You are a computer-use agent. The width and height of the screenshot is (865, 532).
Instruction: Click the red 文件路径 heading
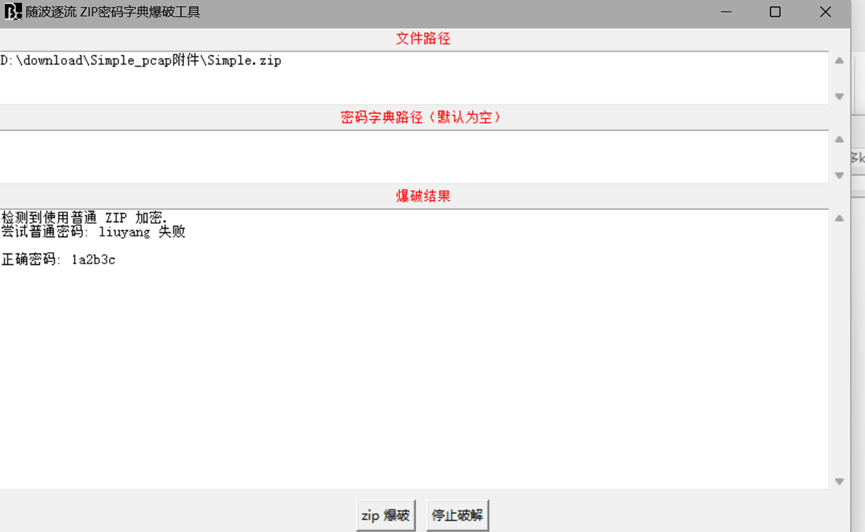(x=423, y=39)
